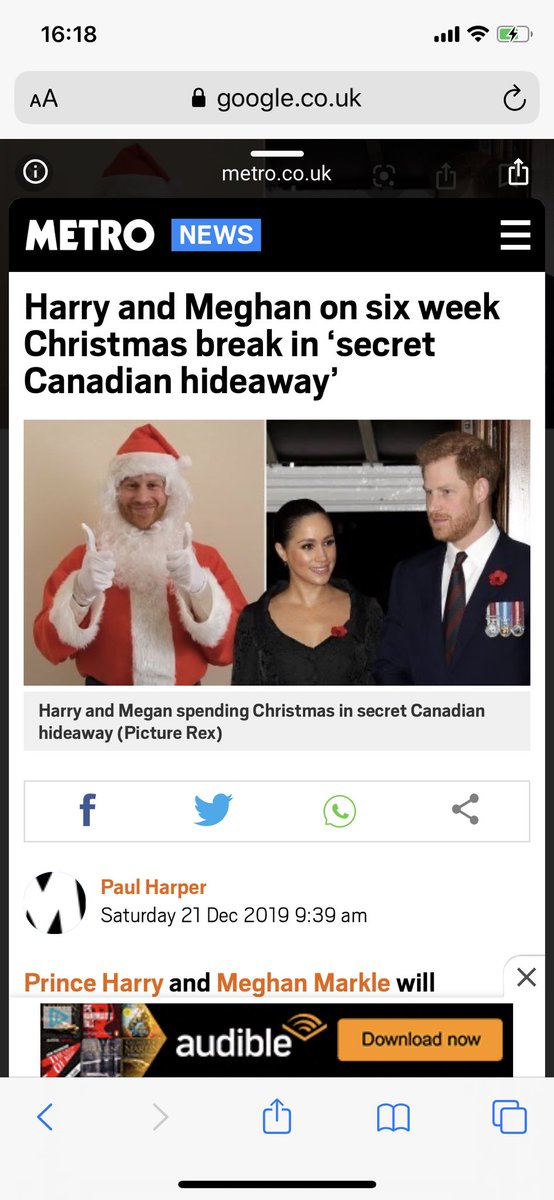Follow the Meghan Markle link
This screenshot has width=554, height=1200.
(x=303, y=983)
